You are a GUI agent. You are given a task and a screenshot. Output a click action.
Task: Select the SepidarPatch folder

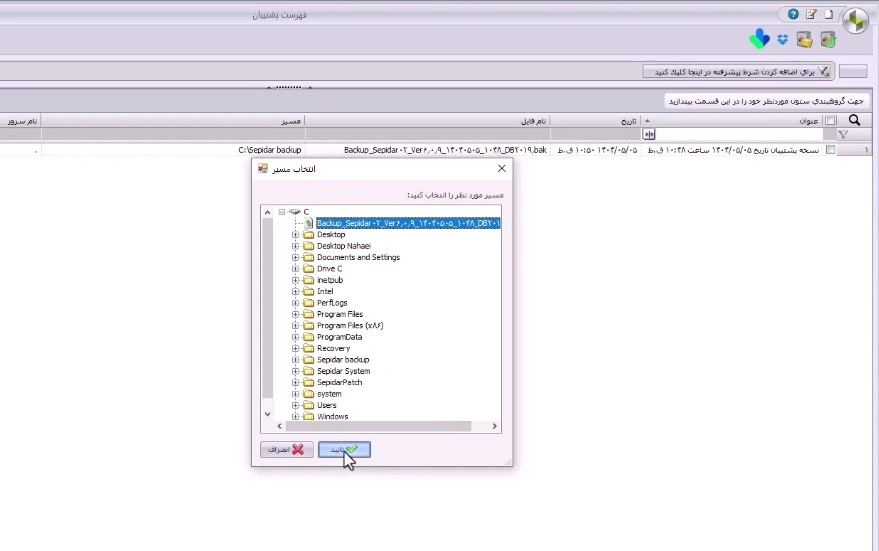pyautogui.click(x=339, y=382)
